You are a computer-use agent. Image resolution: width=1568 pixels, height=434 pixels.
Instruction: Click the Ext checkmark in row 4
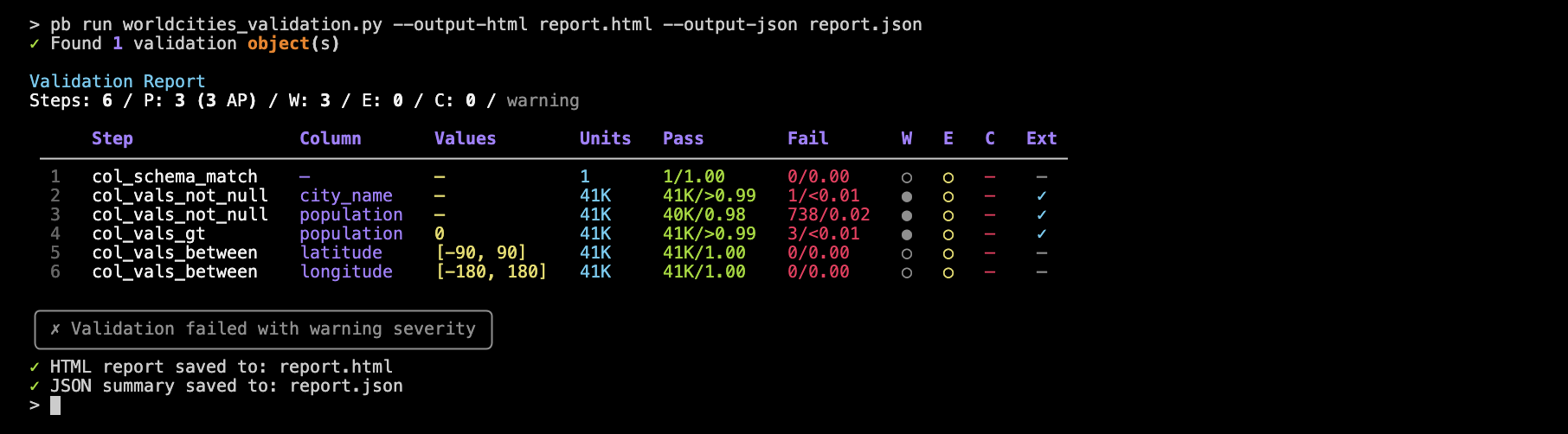1041,234
